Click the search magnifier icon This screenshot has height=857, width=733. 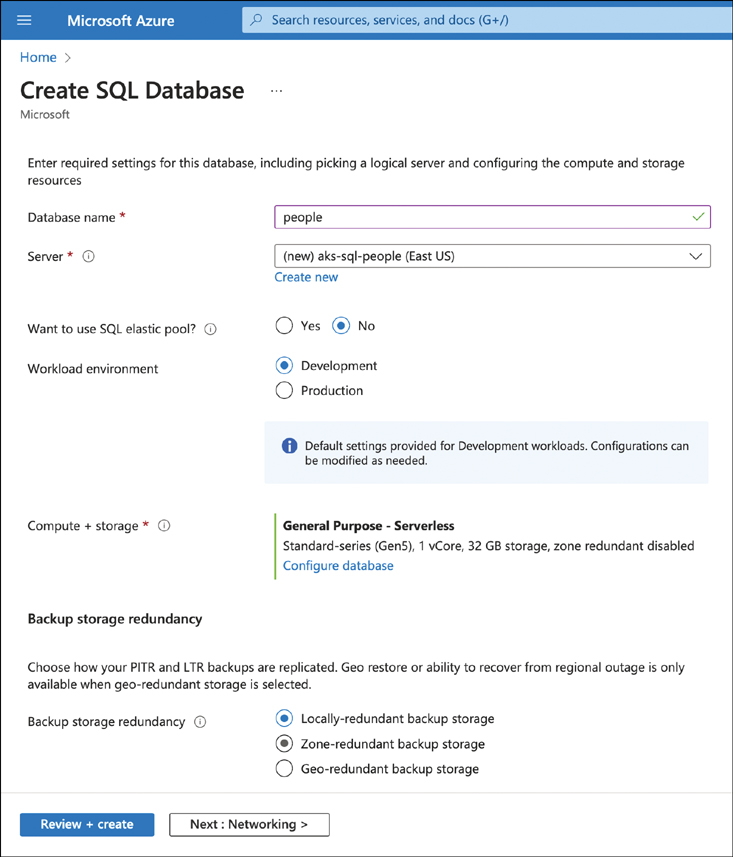click(x=257, y=20)
